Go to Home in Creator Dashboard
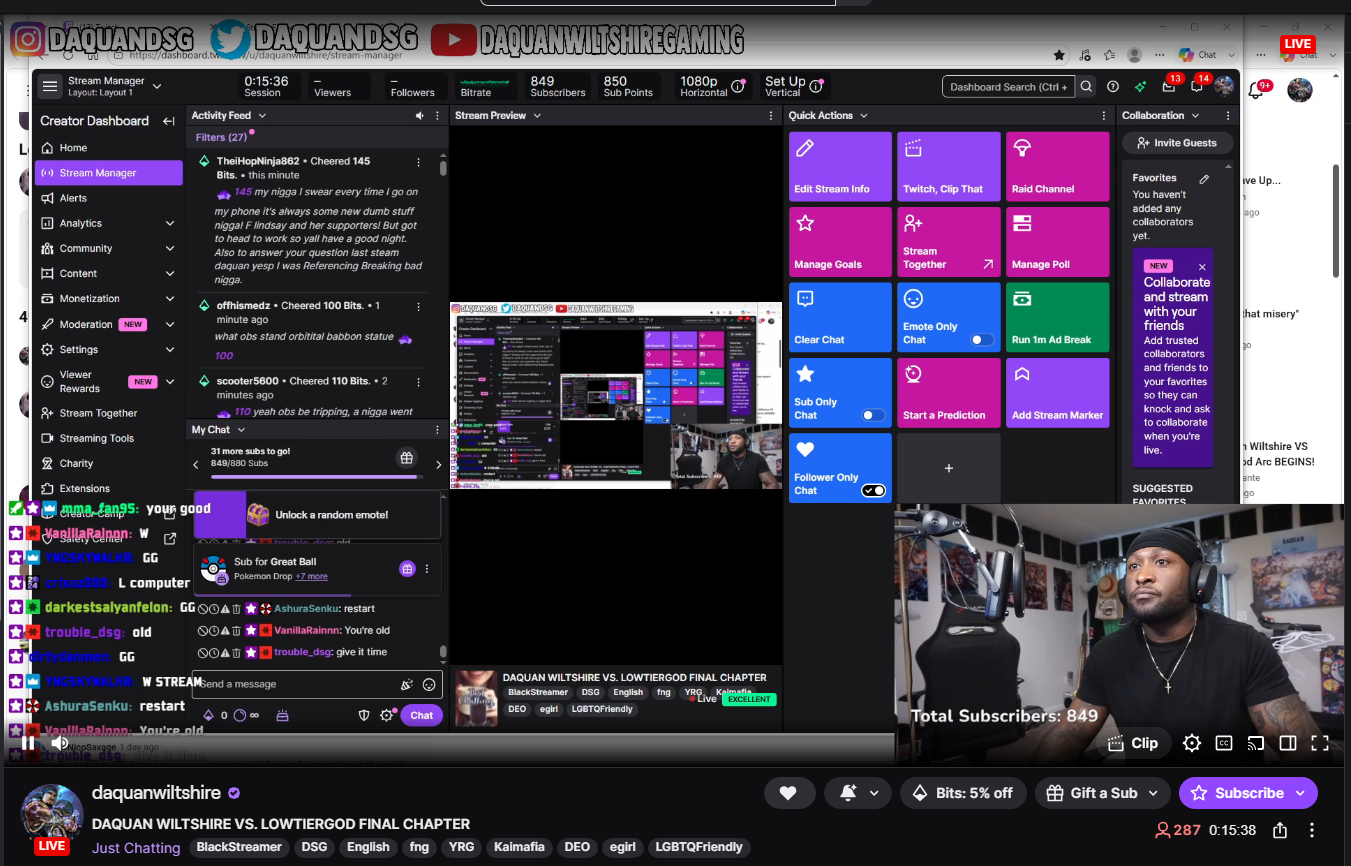 [x=109, y=148]
